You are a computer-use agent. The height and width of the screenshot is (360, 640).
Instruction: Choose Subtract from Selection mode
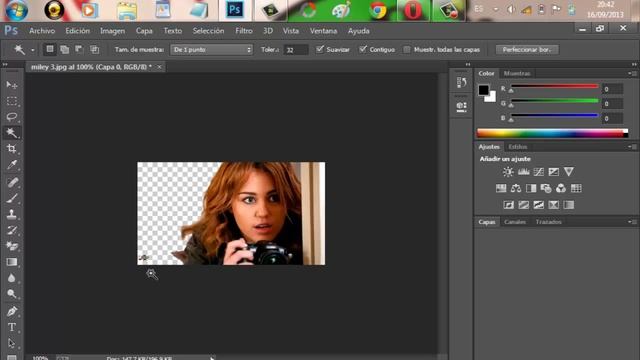click(x=79, y=49)
